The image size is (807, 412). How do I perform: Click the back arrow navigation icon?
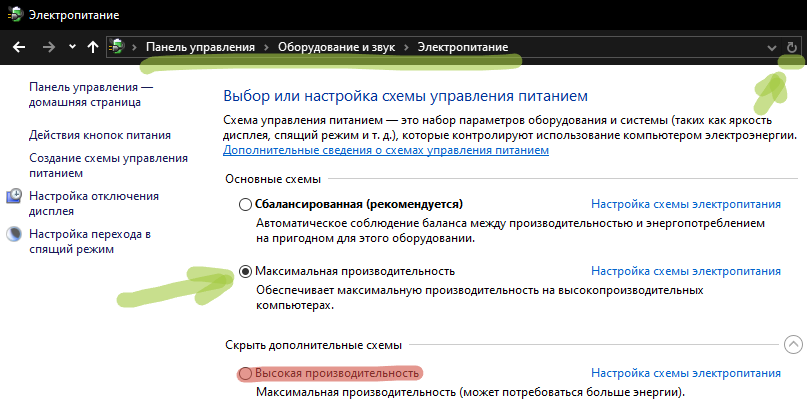click(19, 47)
